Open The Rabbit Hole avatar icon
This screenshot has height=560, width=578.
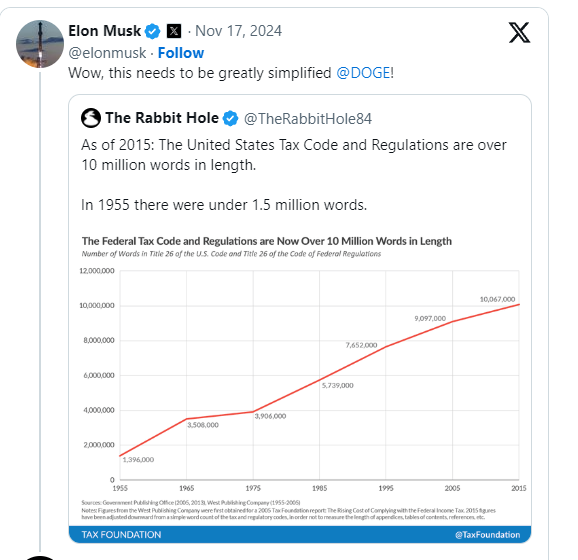point(91,118)
